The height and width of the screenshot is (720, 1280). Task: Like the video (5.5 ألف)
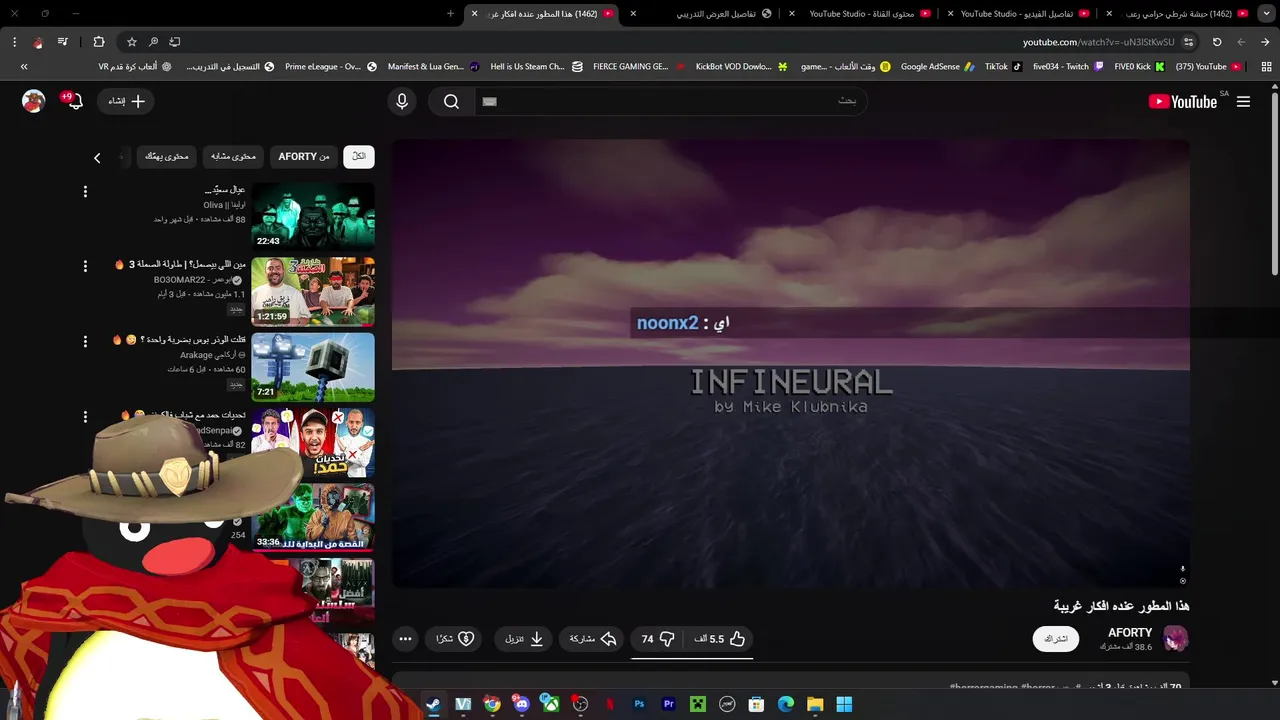(x=720, y=639)
